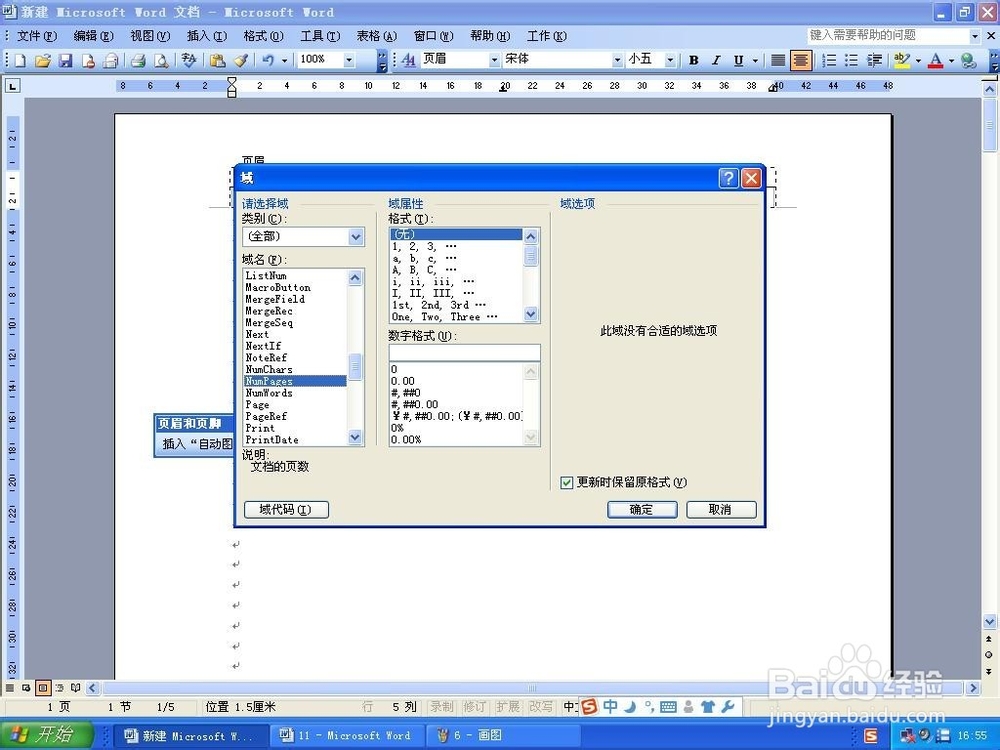Open the 插入 menu
This screenshot has width=1000, height=750.
point(207,36)
